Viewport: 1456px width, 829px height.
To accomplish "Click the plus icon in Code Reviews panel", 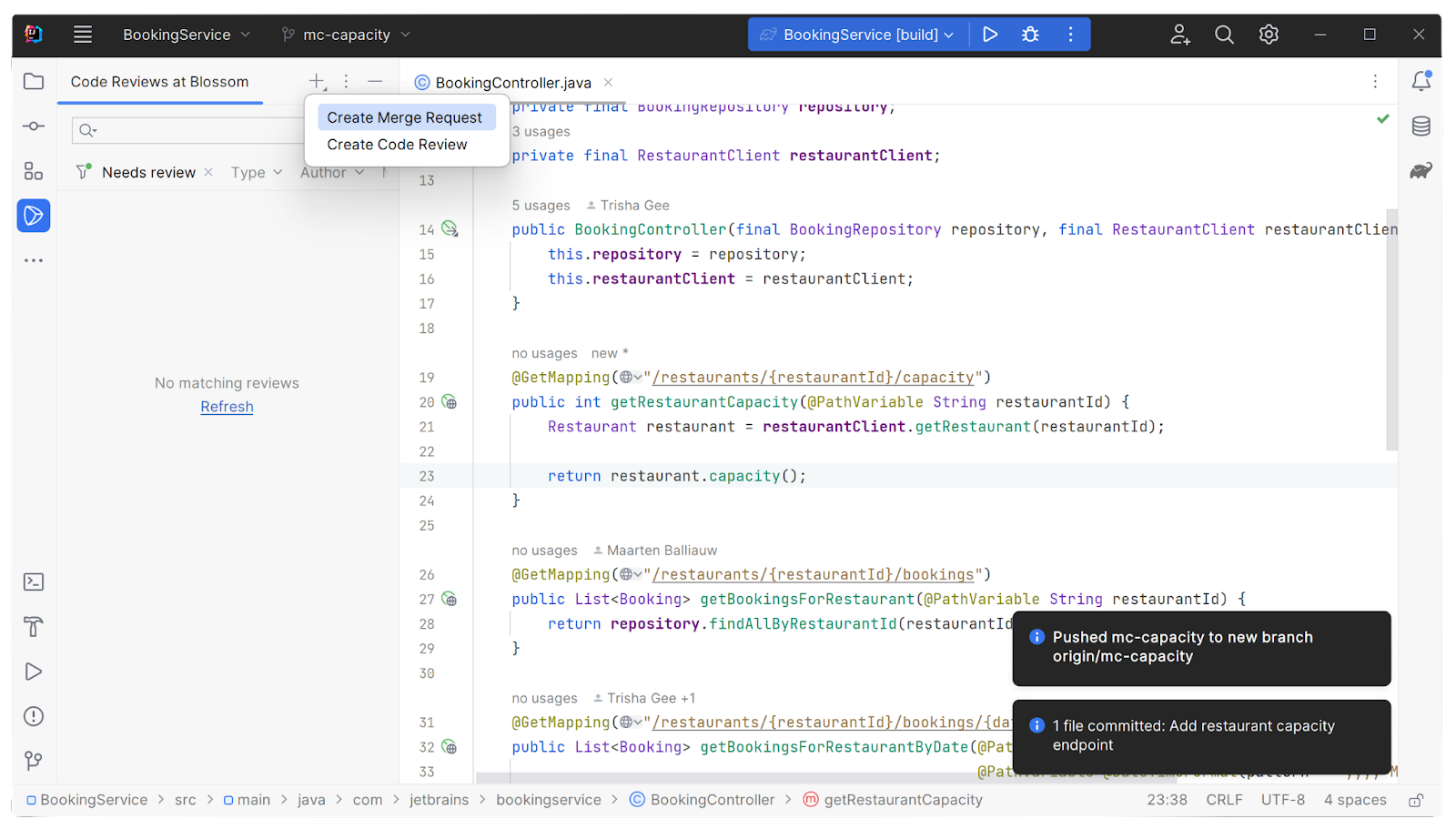I will (x=317, y=82).
